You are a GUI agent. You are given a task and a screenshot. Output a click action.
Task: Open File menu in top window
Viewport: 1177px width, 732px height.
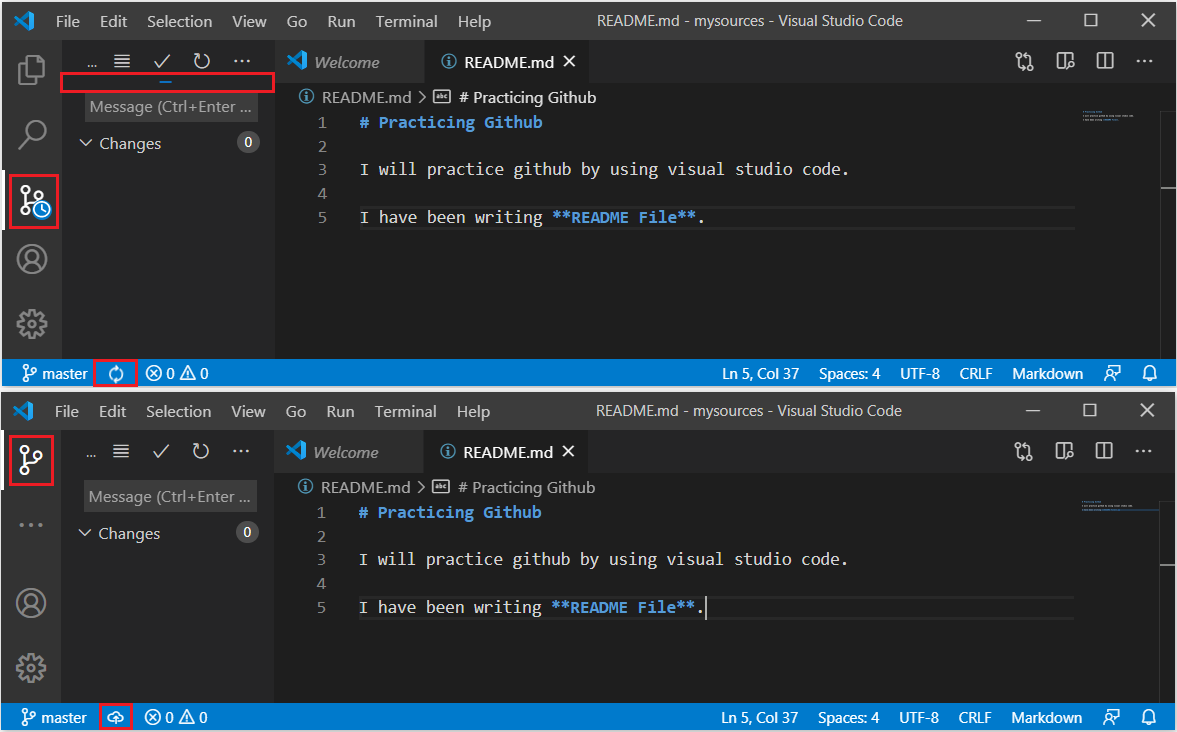(x=68, y=22)
